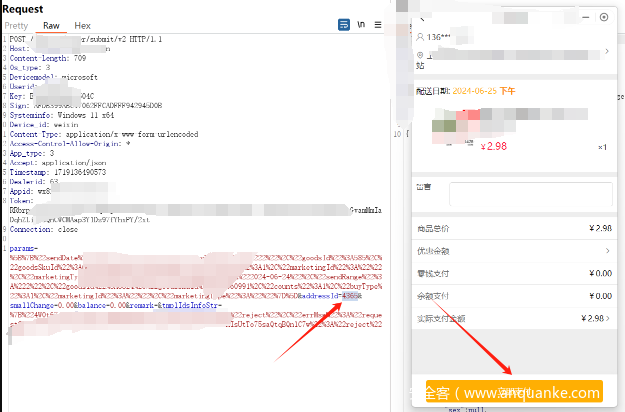The width and height of the screenshot is (625, 412).
Task: Click the user avatar icon beside 136***
Action: click(420, 37)
